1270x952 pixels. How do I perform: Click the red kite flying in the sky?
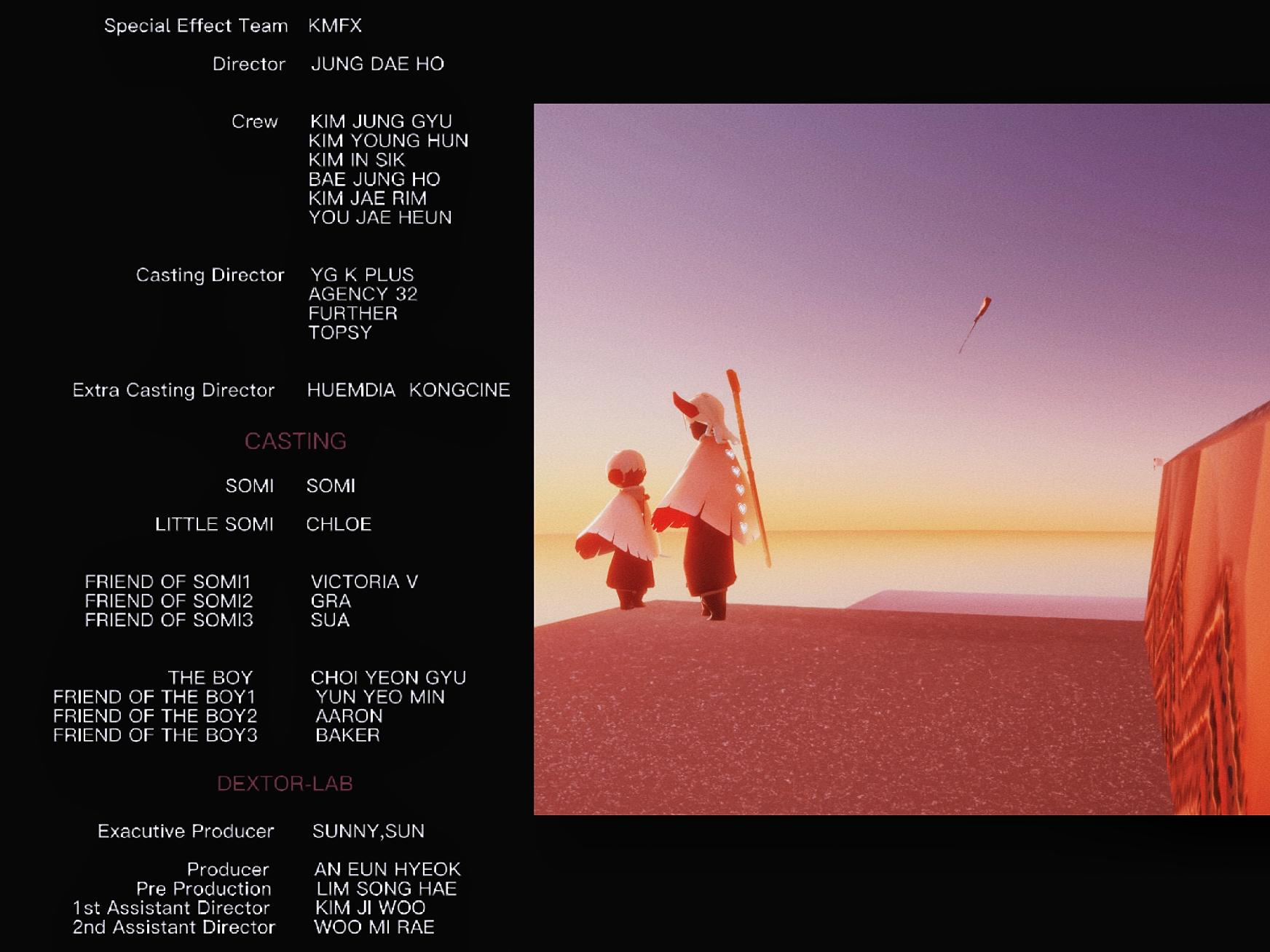(x=977, y=321)
